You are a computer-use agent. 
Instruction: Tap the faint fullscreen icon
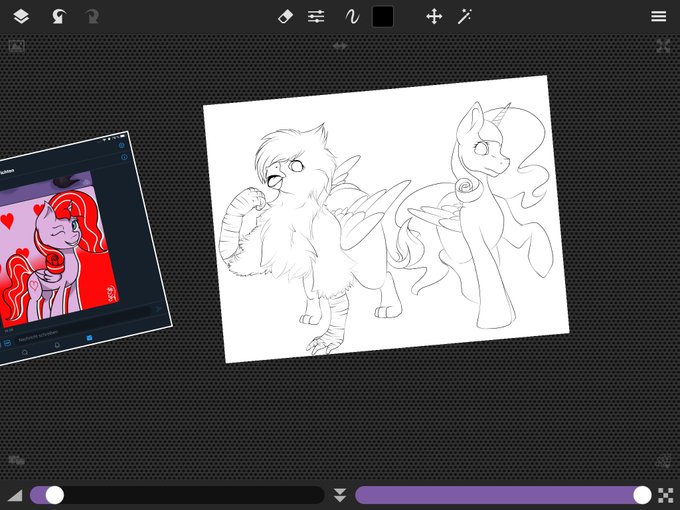(x=664, y=46)
